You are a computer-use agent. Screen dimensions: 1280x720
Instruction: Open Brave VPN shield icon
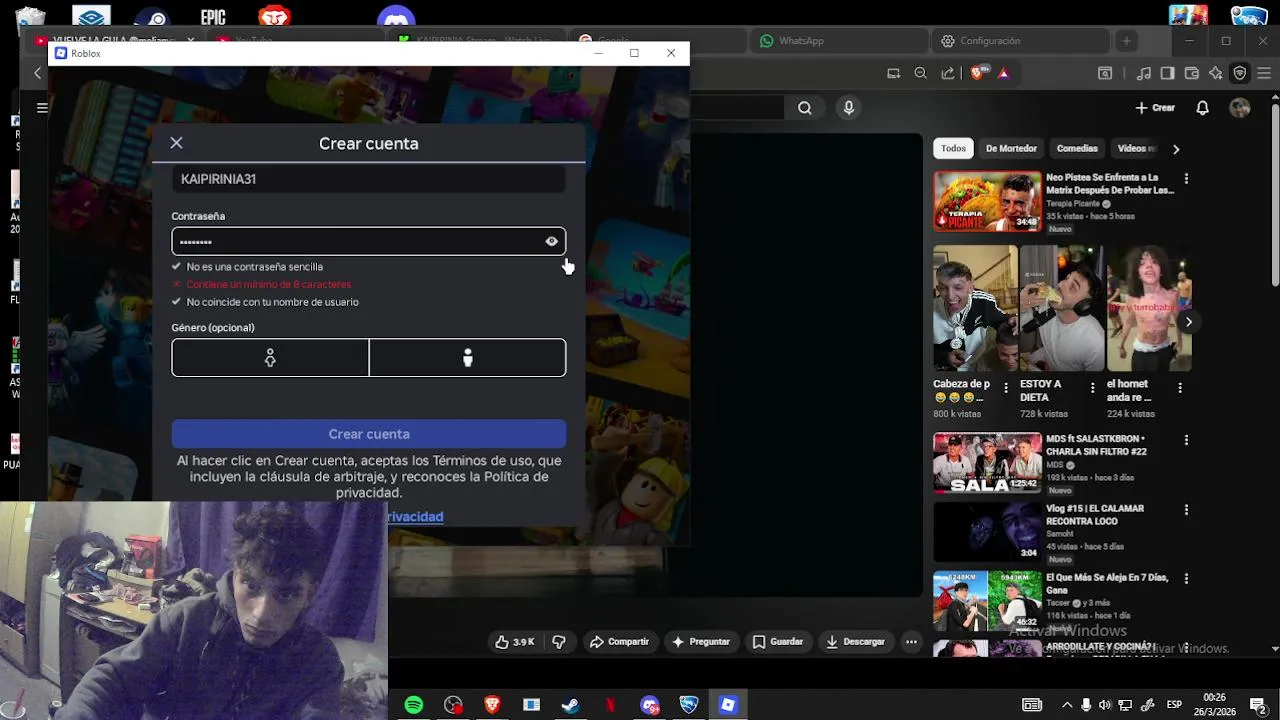(1240, 73)
